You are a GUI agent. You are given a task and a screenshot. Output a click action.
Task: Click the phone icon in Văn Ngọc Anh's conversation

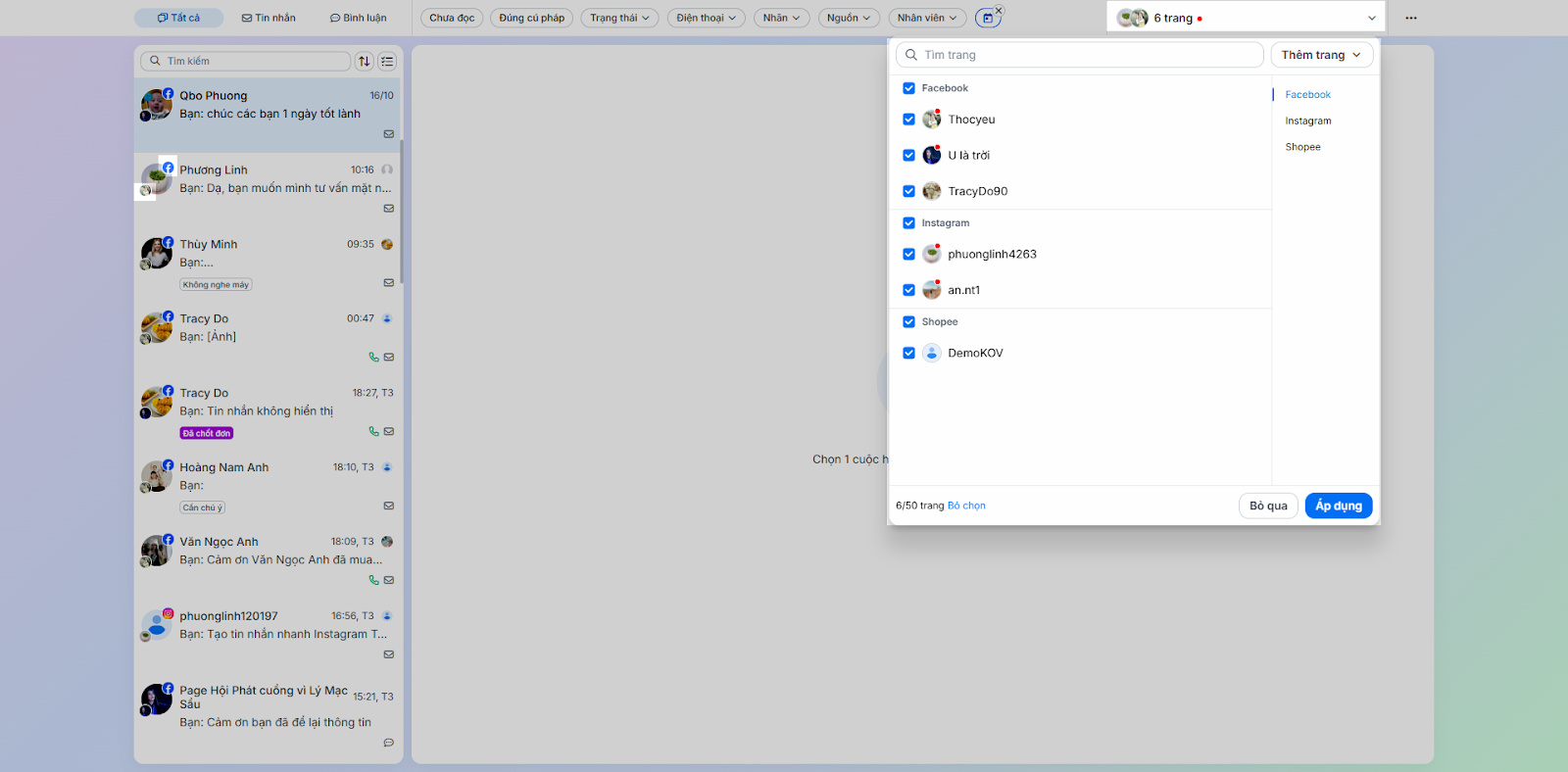click(x=373, y=581)
